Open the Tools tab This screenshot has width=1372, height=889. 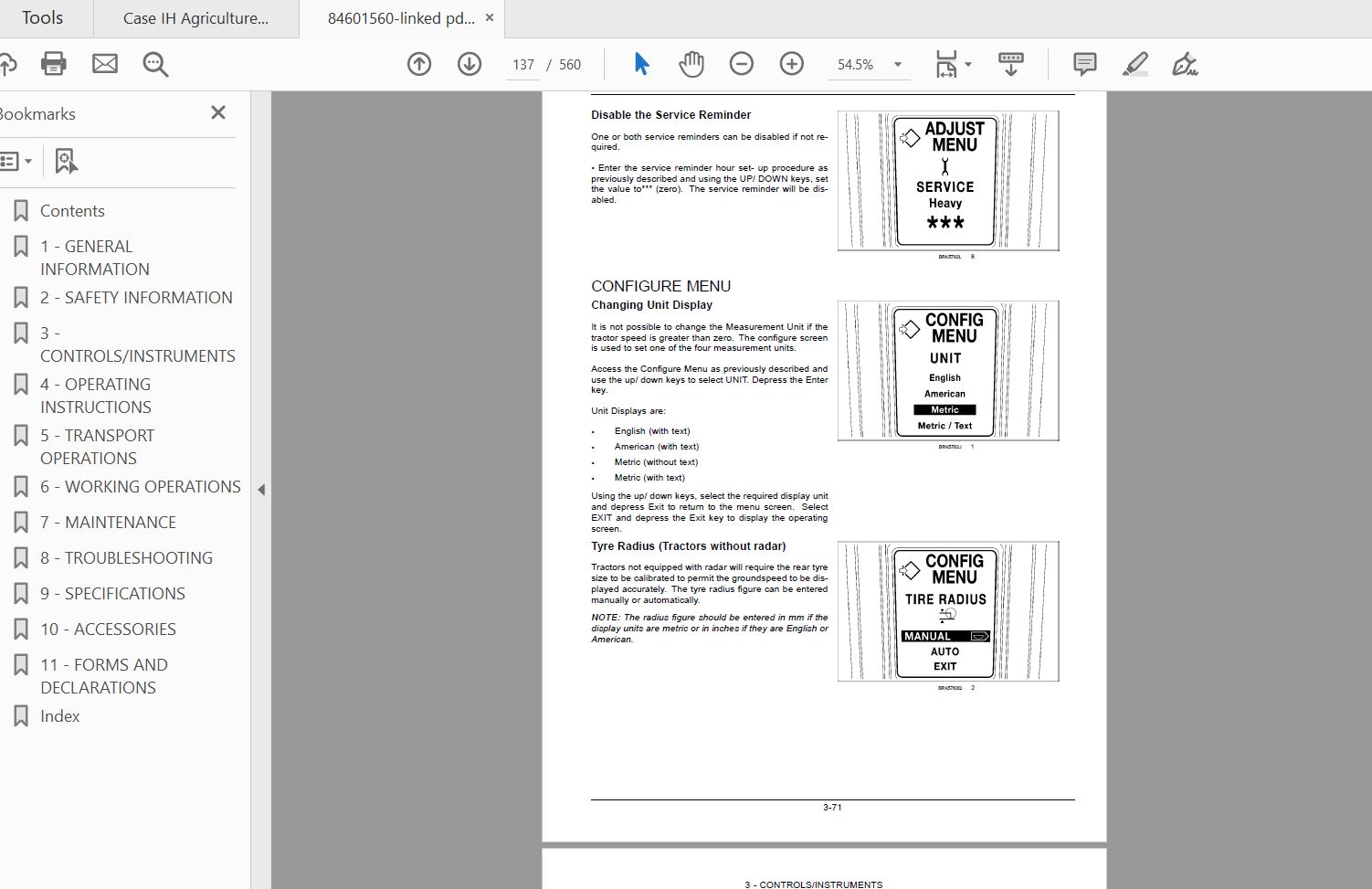42,18
